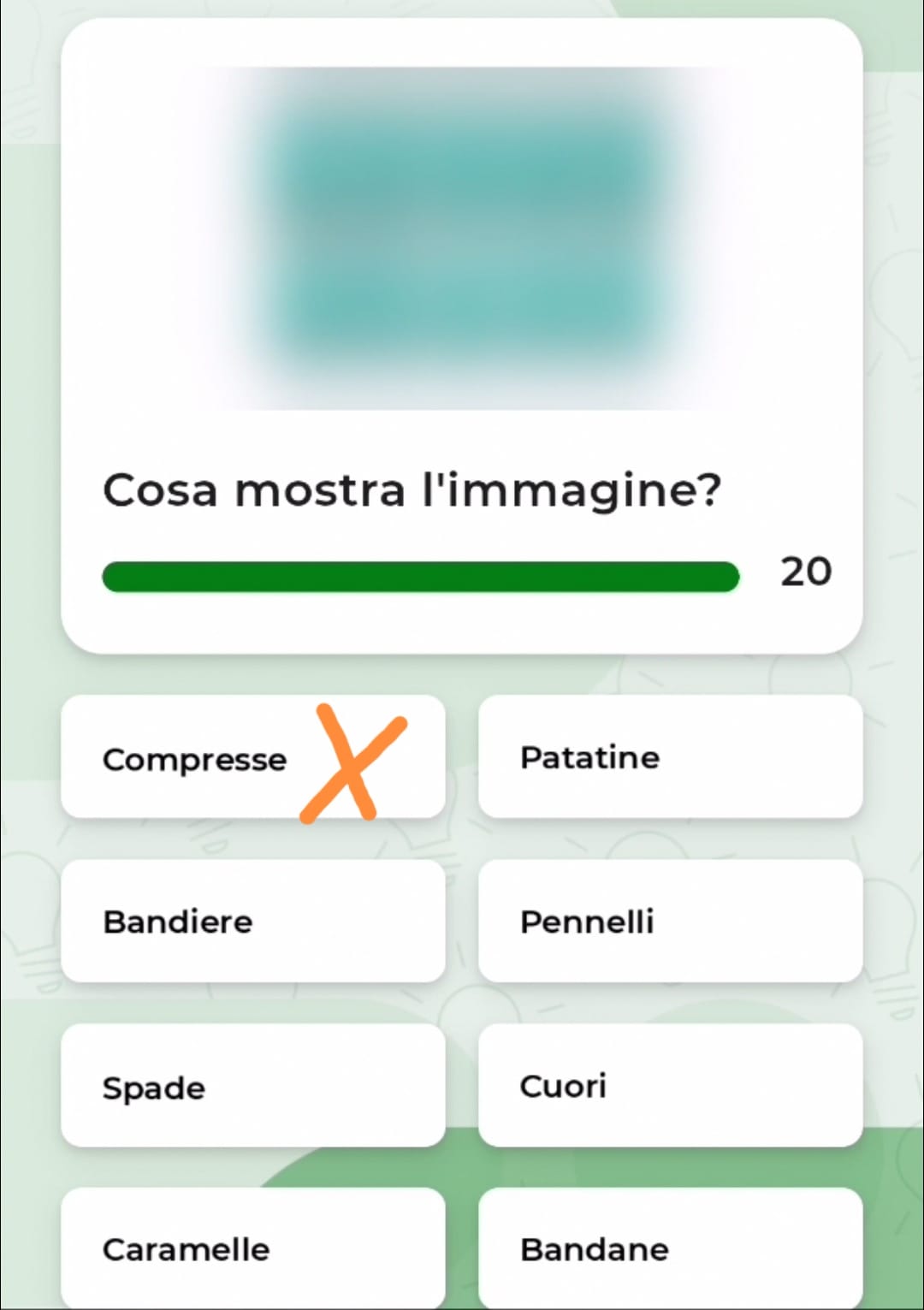Click the question text "Cosa mostra l'immagine?"
Screen dimensions: 924x1310
pos(412,491)
